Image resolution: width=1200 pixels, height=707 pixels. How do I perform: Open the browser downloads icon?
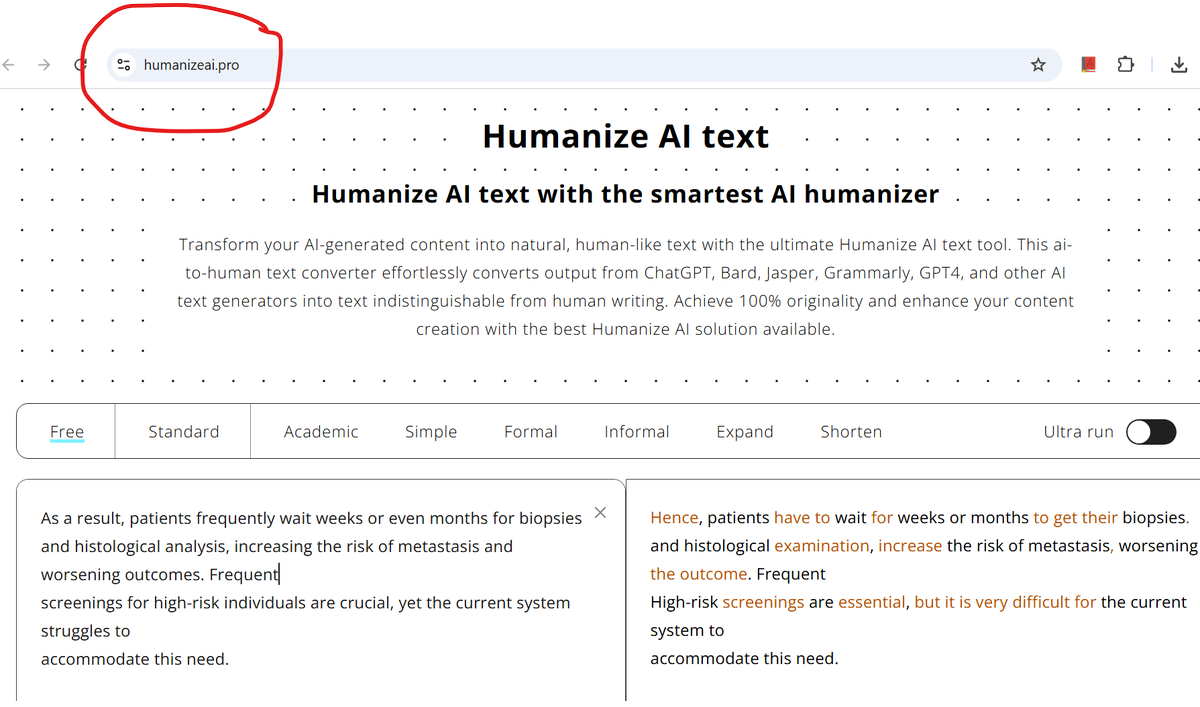[x=1179, y=65]
